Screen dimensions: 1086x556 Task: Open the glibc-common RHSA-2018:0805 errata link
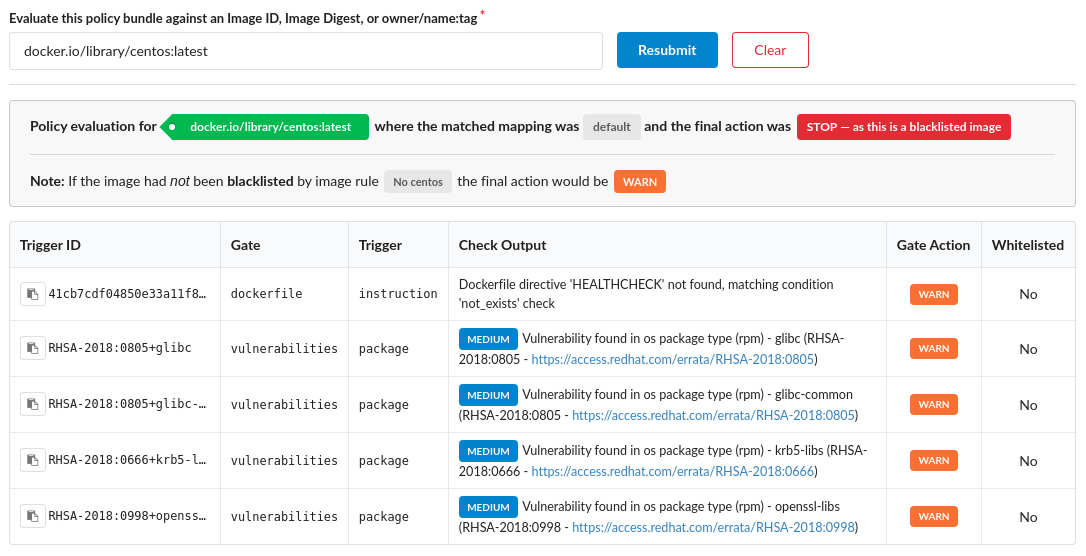(x=714, y=415)
